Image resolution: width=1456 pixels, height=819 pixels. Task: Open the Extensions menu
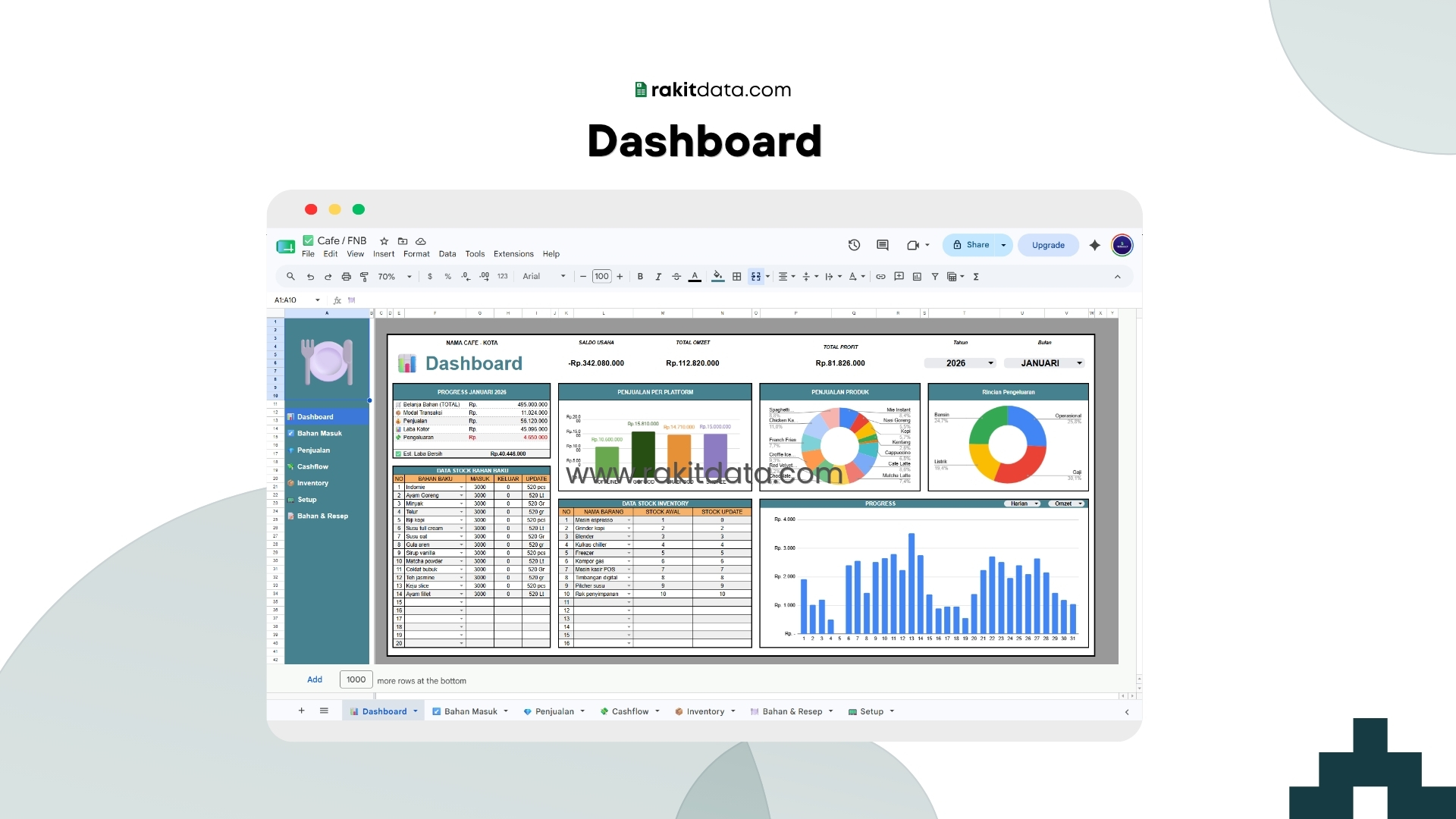point(513,254)
